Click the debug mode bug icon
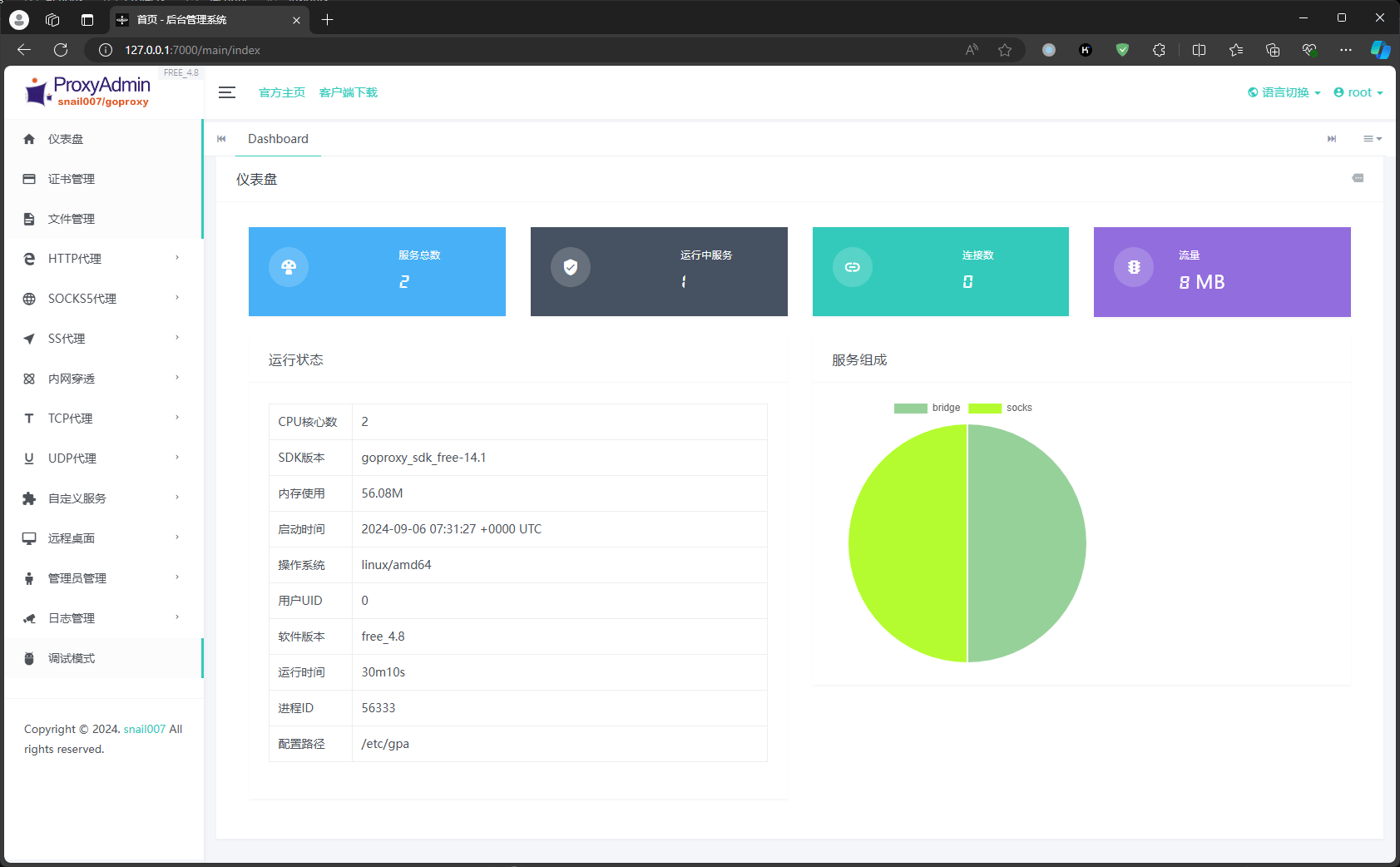The height and width of the screenshot is (867, 1400). click(x=29, y=658)
